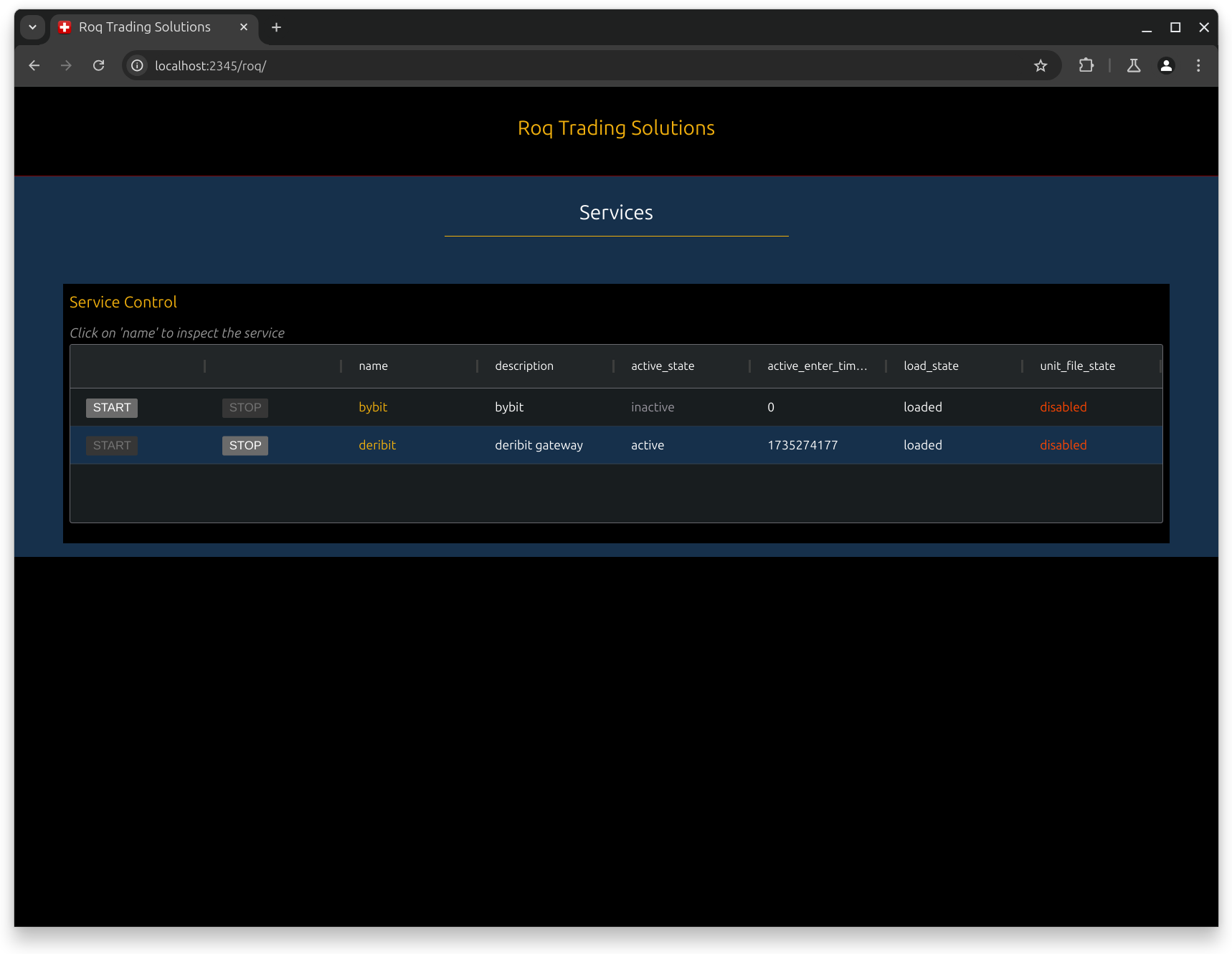
Task: Click the browser back arrow
Action: tap(34, 66)
